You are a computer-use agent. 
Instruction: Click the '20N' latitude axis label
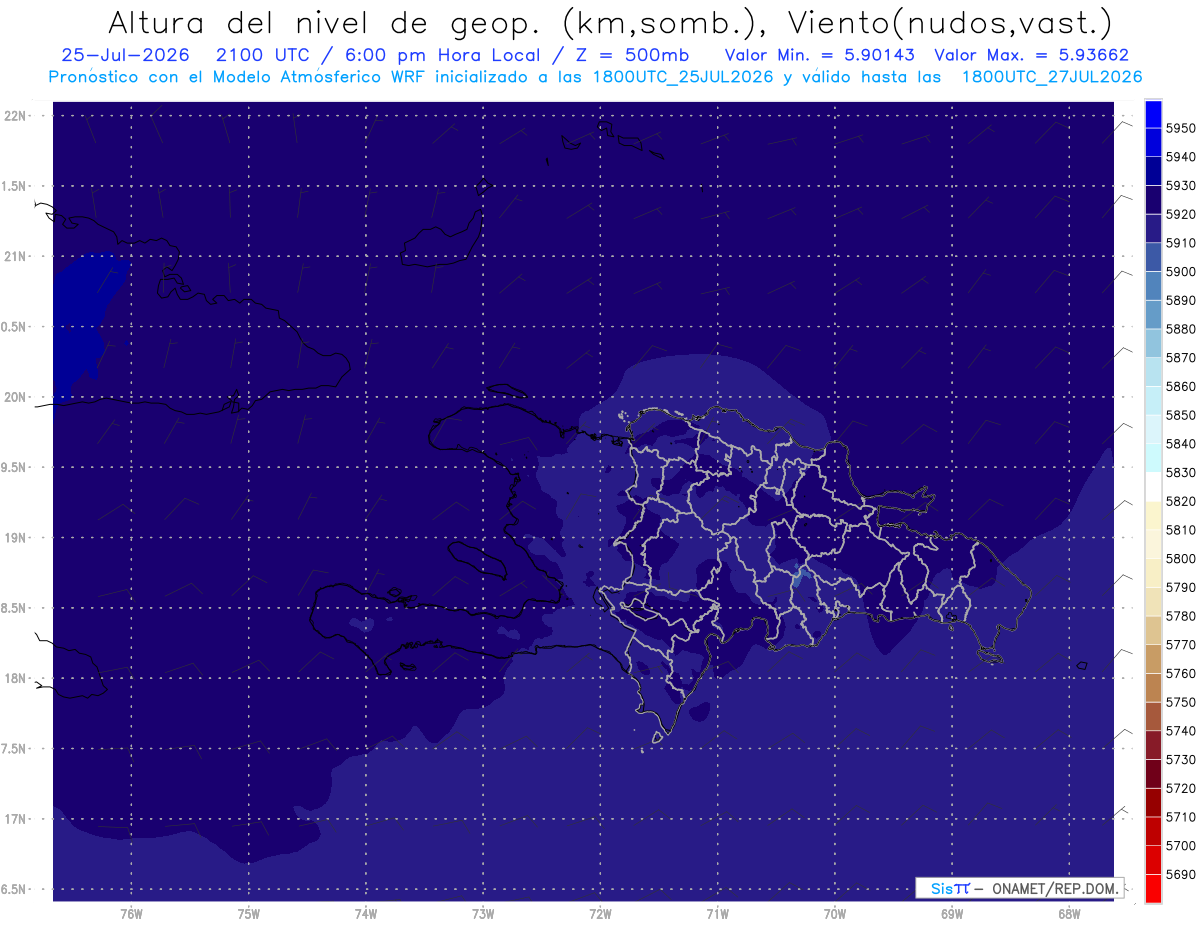pyautogui.click(x=16, y=398)
